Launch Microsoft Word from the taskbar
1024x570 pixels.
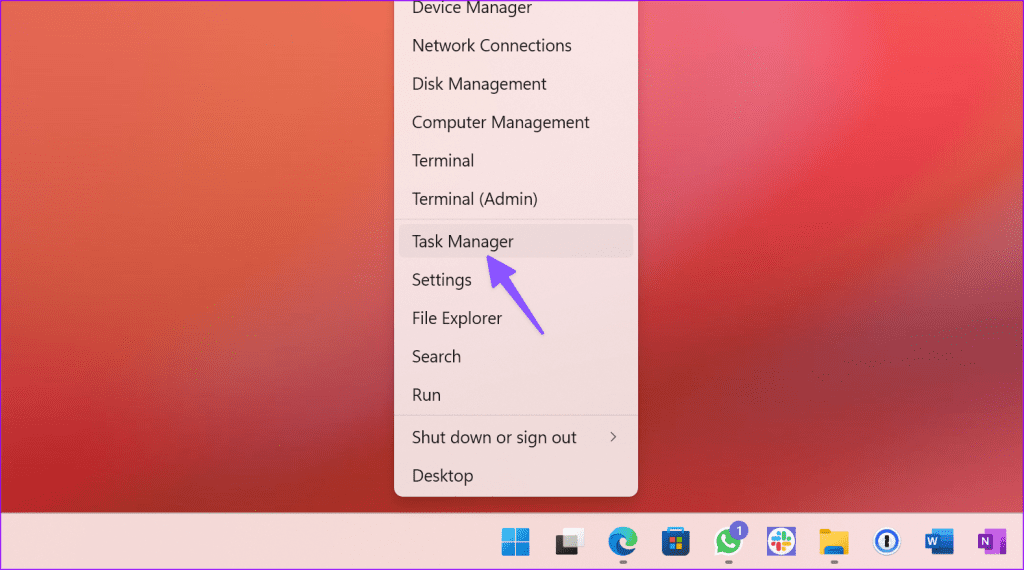[939, 541]
